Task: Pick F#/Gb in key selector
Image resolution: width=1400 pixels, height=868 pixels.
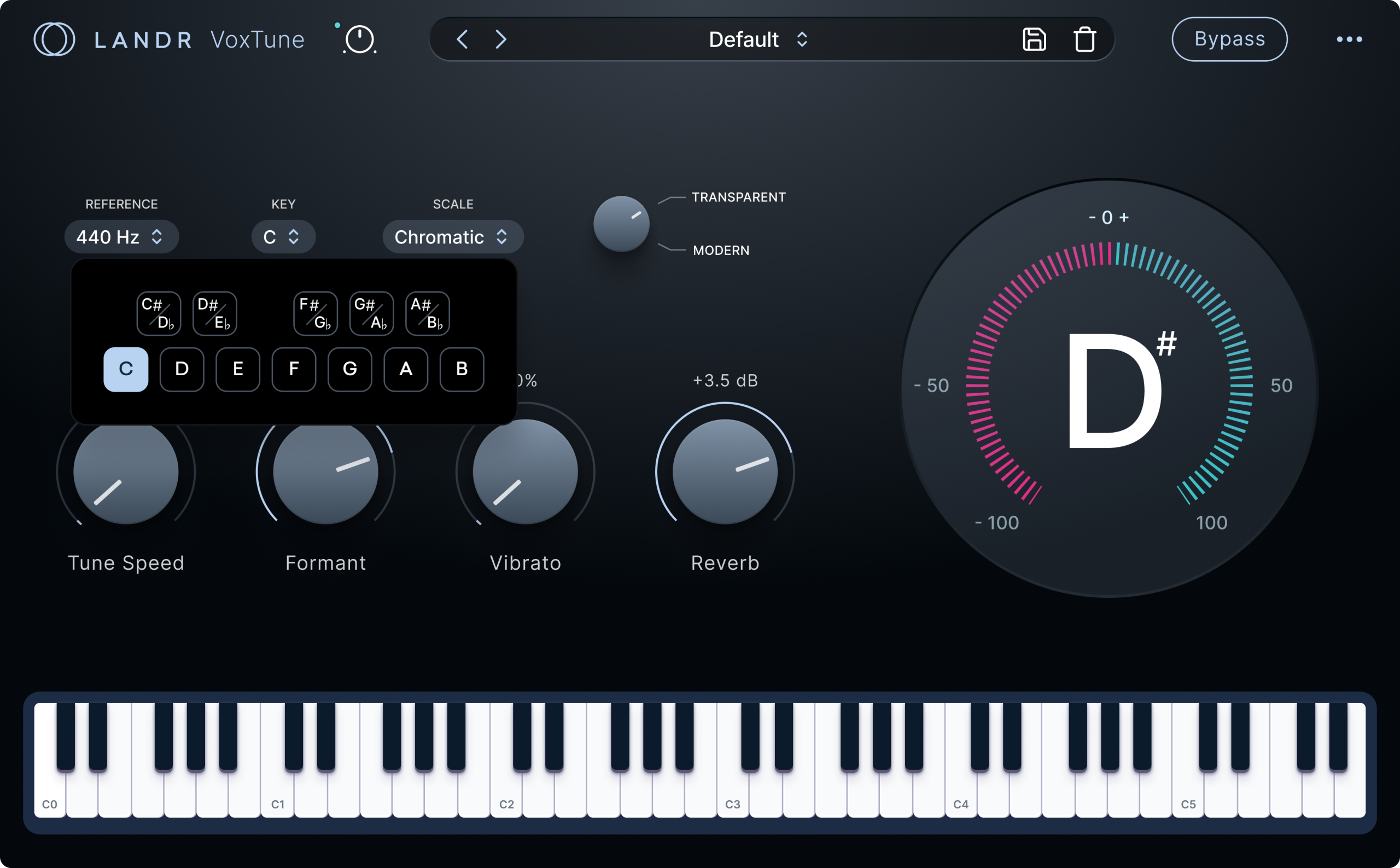Action: click(315, 313)
